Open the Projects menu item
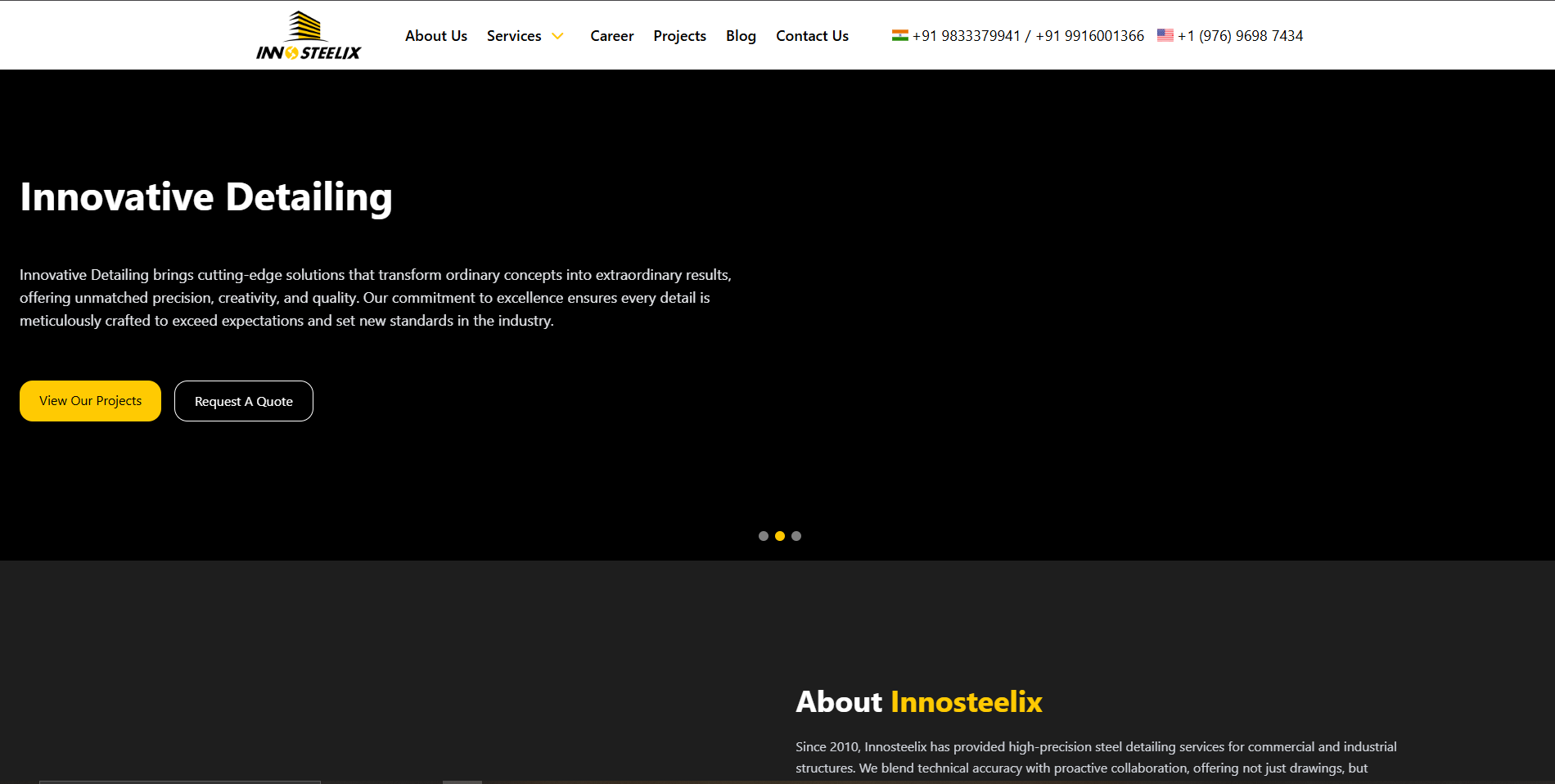The width and height of the screenshot is (1555, 784). click(x=679, y=36)
